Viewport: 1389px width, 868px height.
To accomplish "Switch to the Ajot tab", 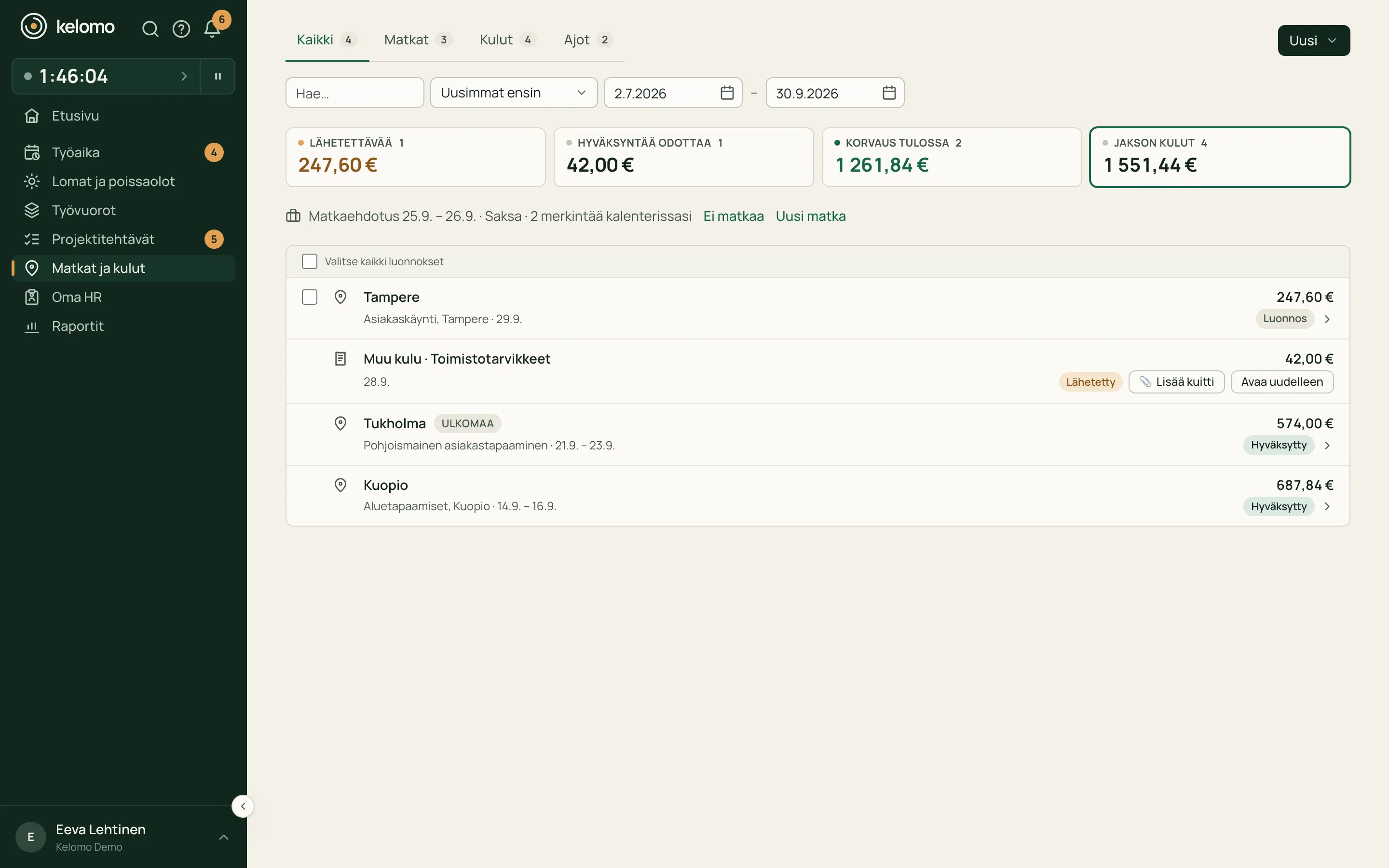I will click(588, 40).
